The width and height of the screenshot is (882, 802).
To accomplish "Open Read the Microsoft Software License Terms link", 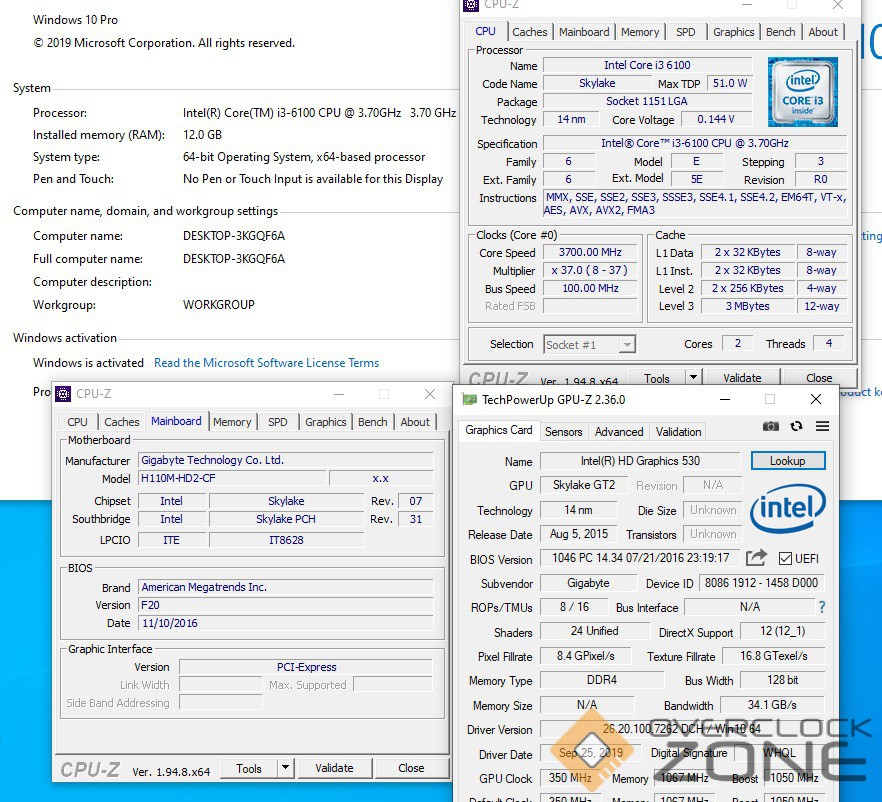I will click(x=267, y=363).
